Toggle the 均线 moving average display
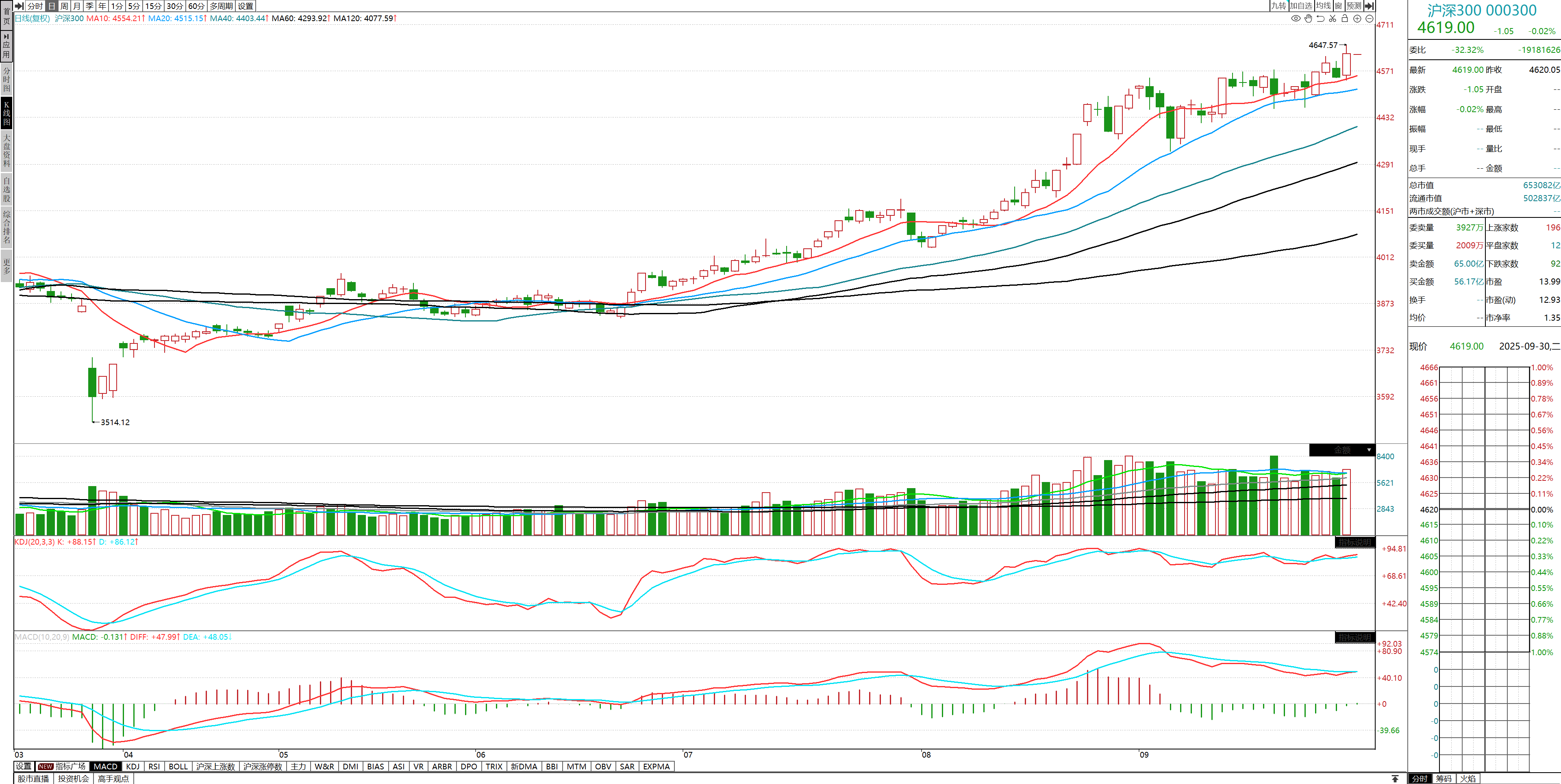1561x784 pixels. (x=1324, y=5)
